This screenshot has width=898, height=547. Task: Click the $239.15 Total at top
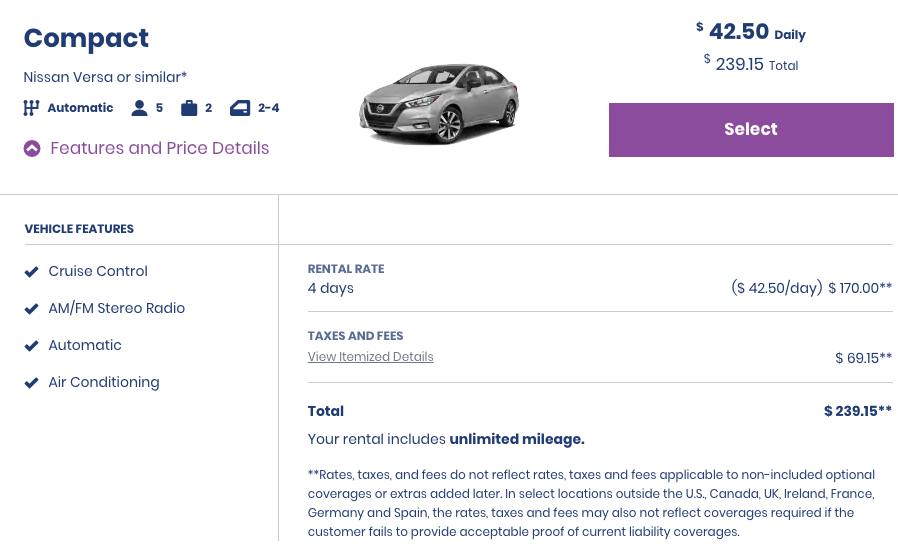(751, 64)
